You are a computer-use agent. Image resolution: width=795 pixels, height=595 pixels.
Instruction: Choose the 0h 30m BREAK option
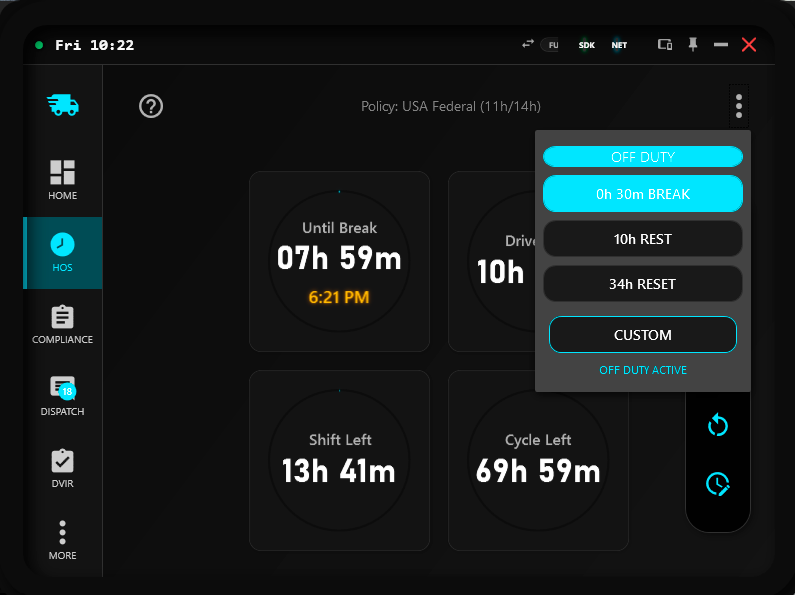point(643,194)
